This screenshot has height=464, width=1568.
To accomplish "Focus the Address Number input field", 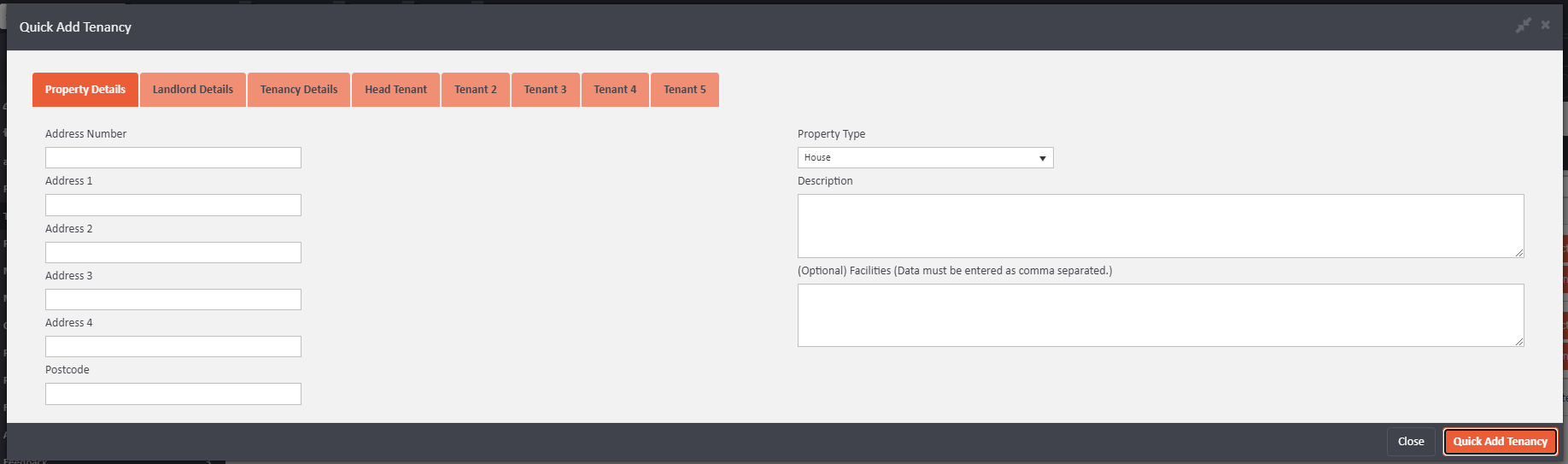I will (173, 158).
